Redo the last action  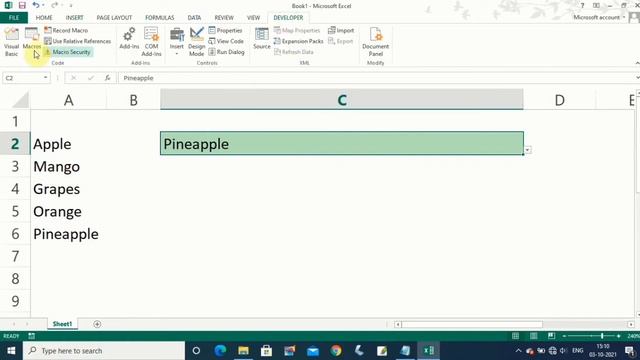point(54,5)
